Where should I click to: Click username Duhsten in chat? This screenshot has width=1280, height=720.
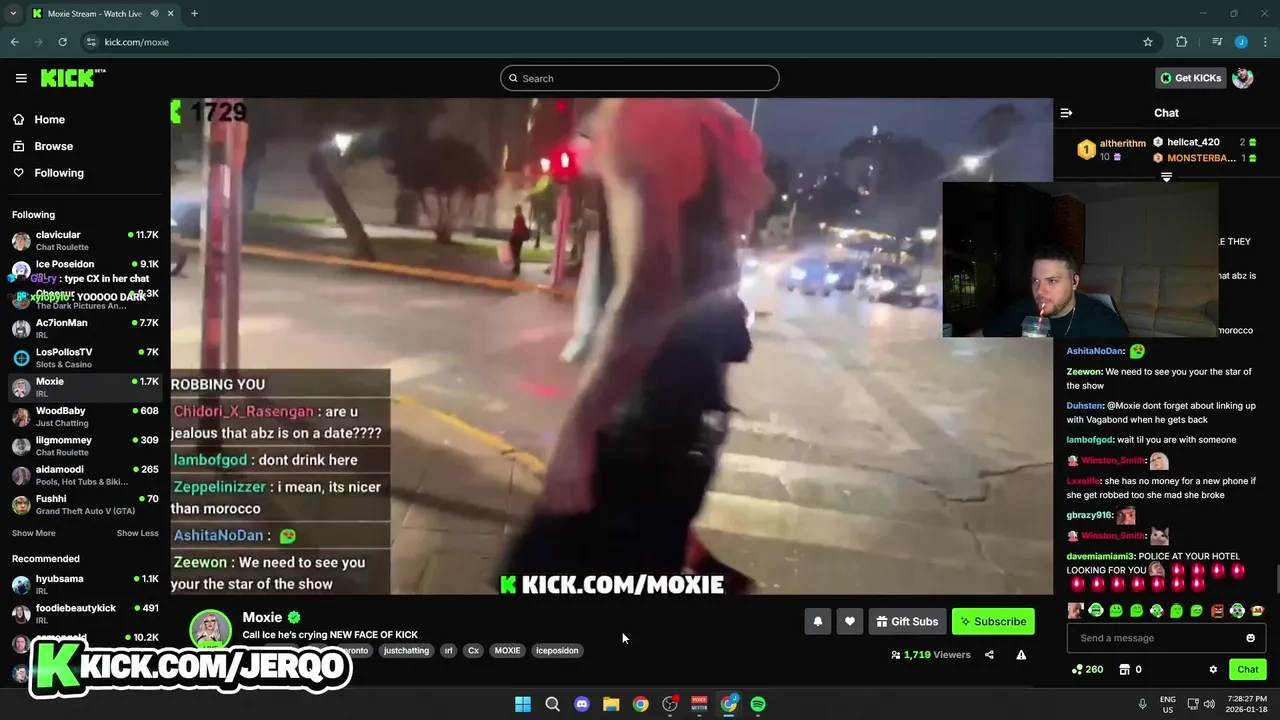1085,406
